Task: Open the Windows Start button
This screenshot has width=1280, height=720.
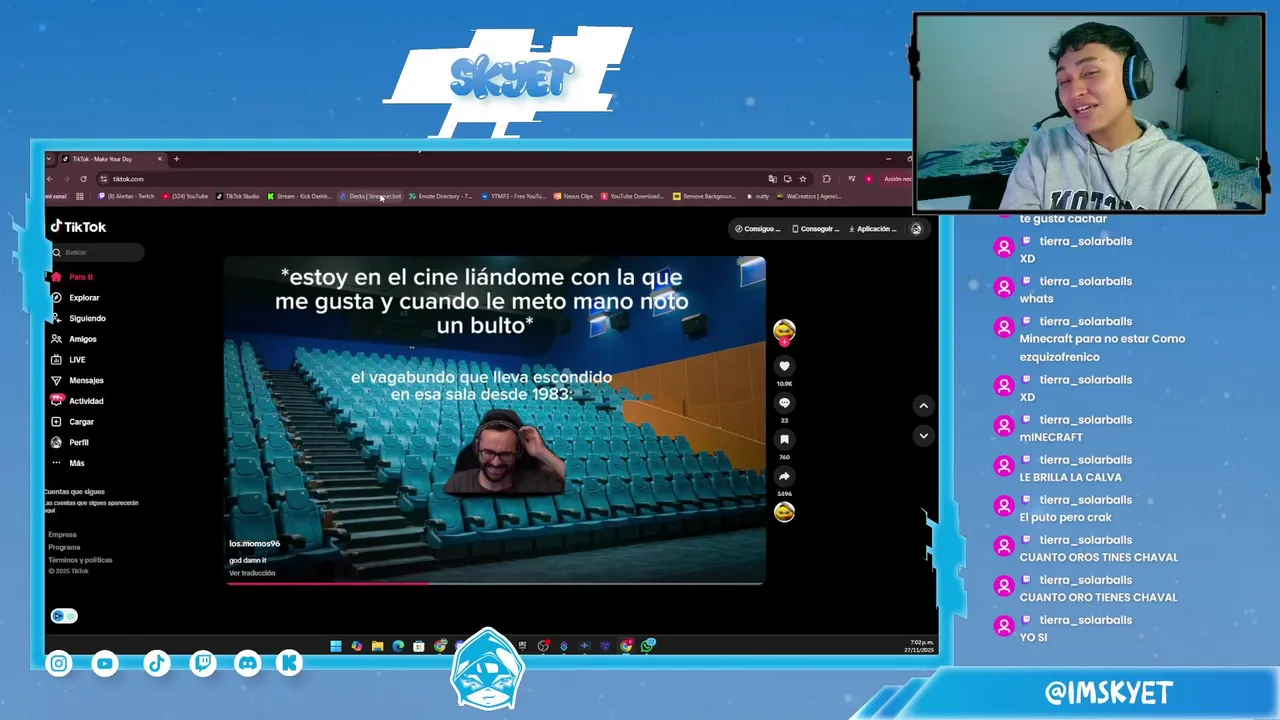Action: coord(336,646)
